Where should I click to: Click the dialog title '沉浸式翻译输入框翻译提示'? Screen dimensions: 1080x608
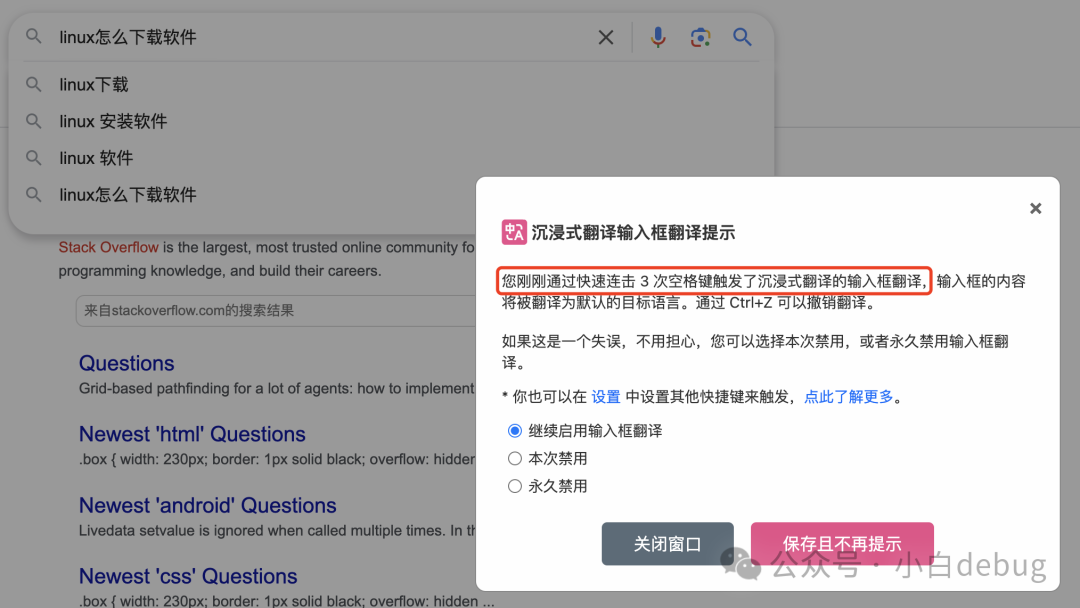point(633,233)
